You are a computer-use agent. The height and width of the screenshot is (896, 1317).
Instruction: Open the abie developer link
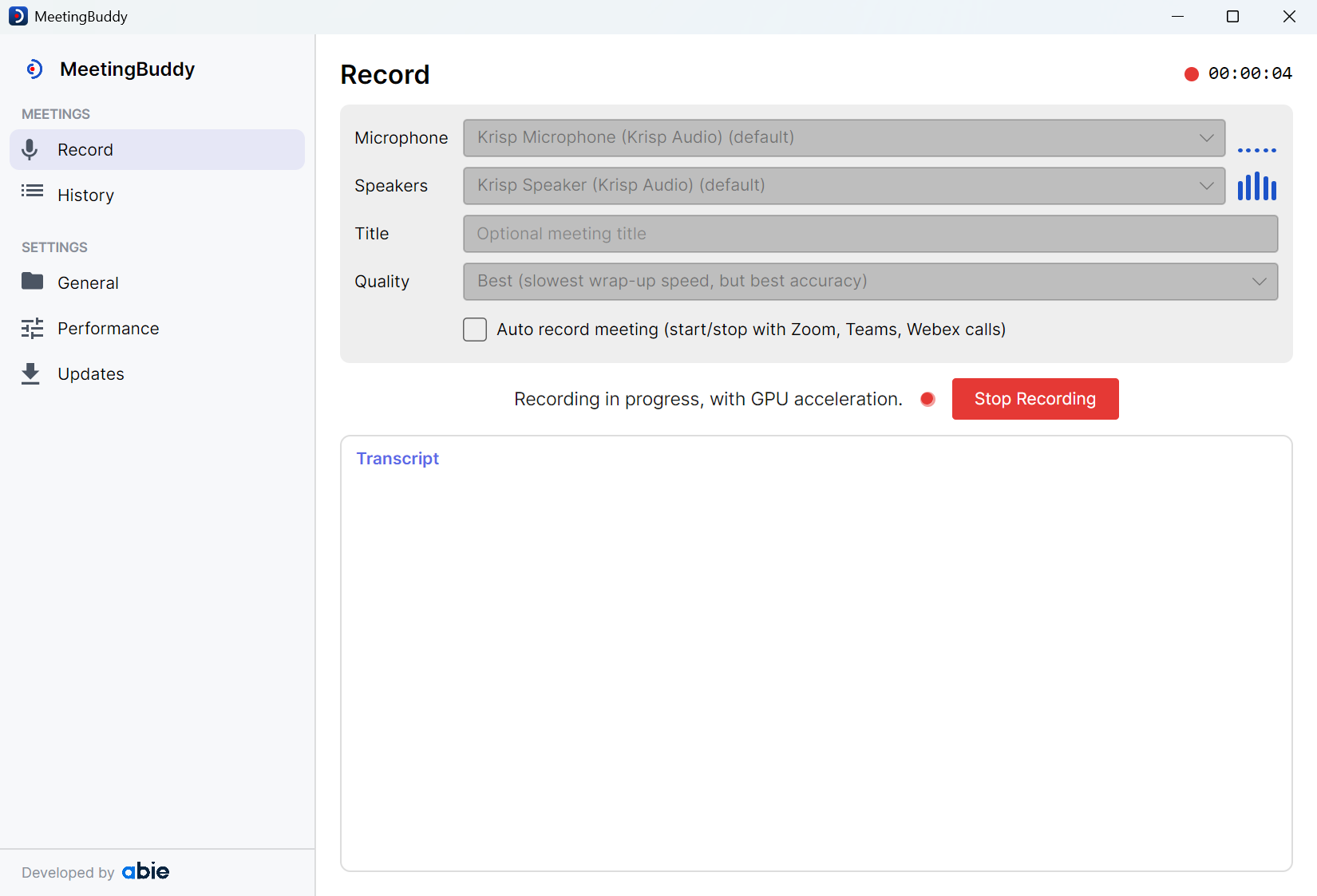click(145, 871)
